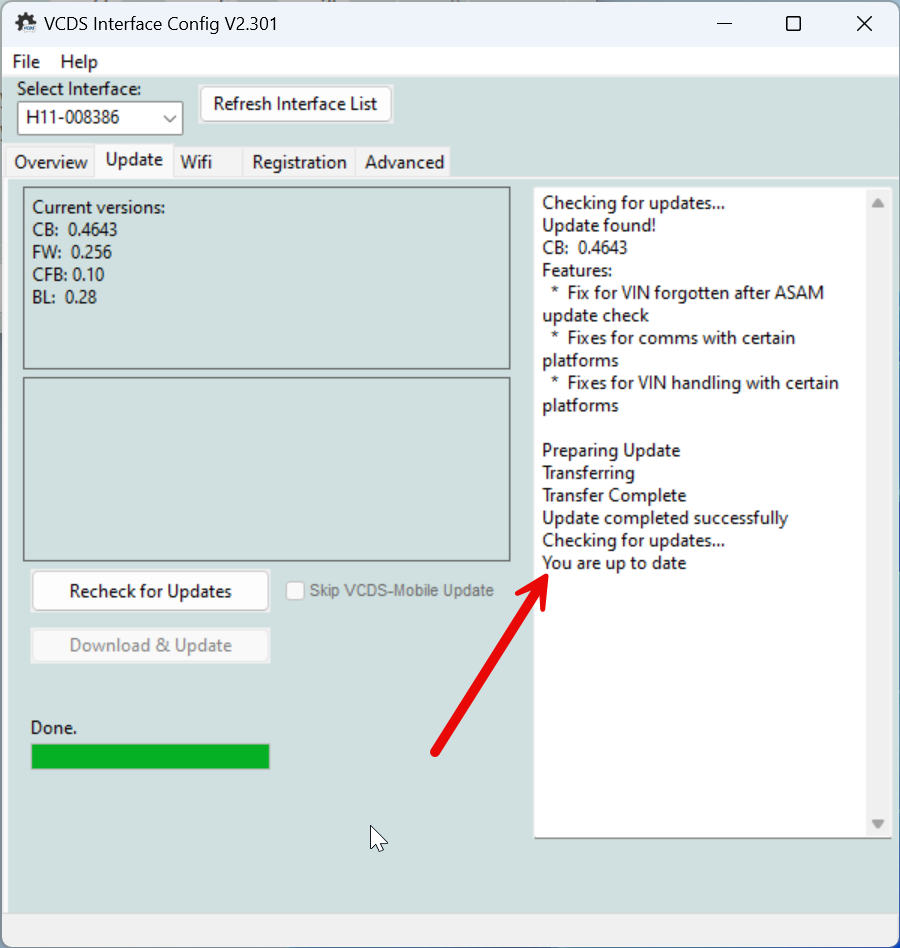900x948 pixels.
Task: Click Recheck for Updates button
Action: tap(151, 591)
